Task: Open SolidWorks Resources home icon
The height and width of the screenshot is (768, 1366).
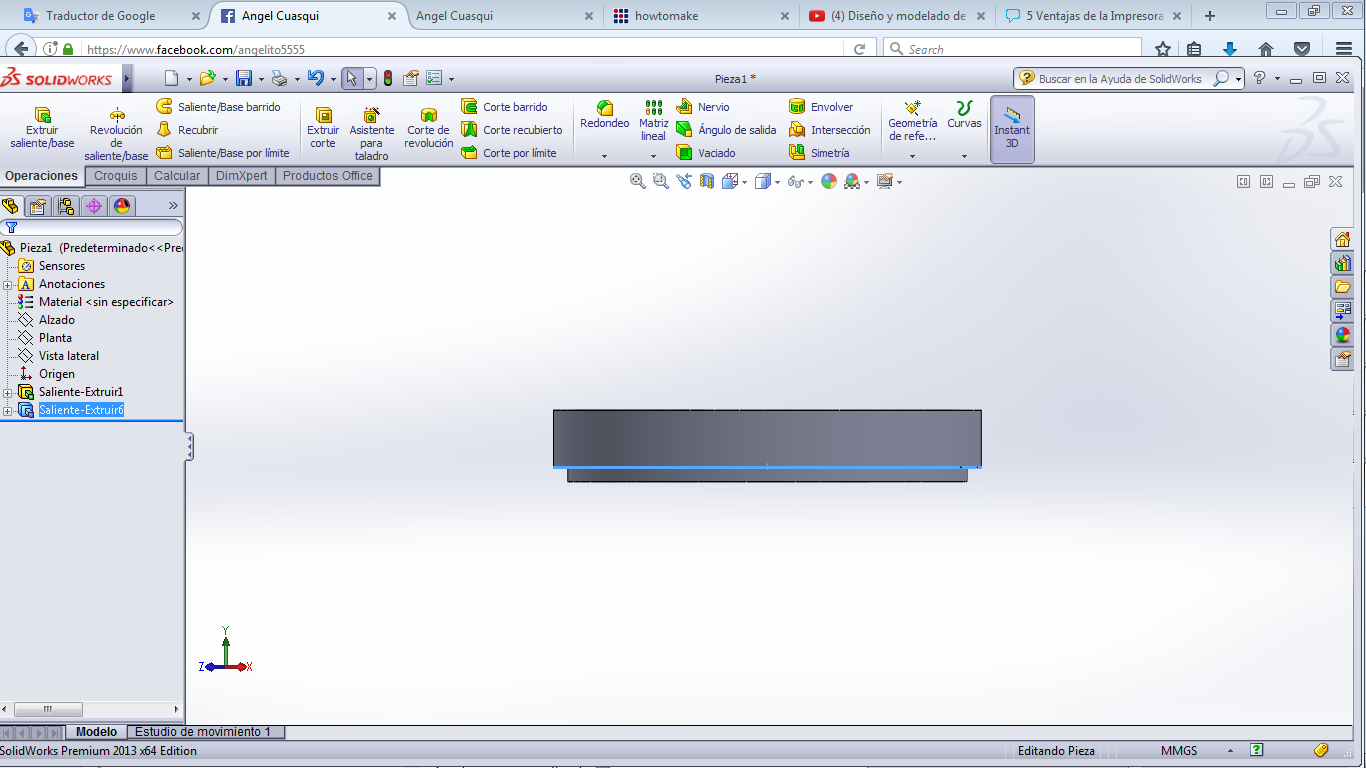Action: pos(1342,239)
